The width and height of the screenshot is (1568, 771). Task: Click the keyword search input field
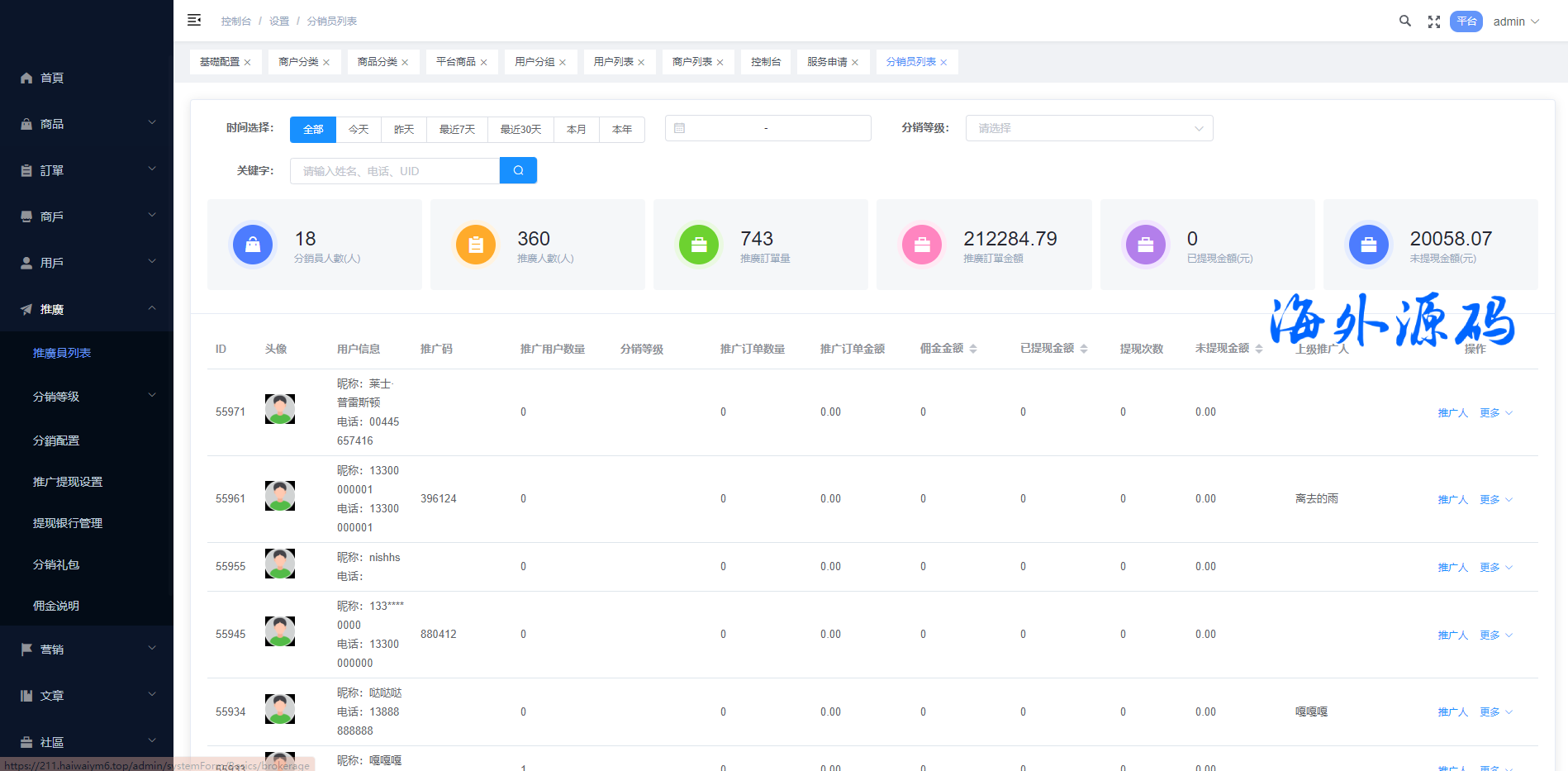[x=395, y=171]
